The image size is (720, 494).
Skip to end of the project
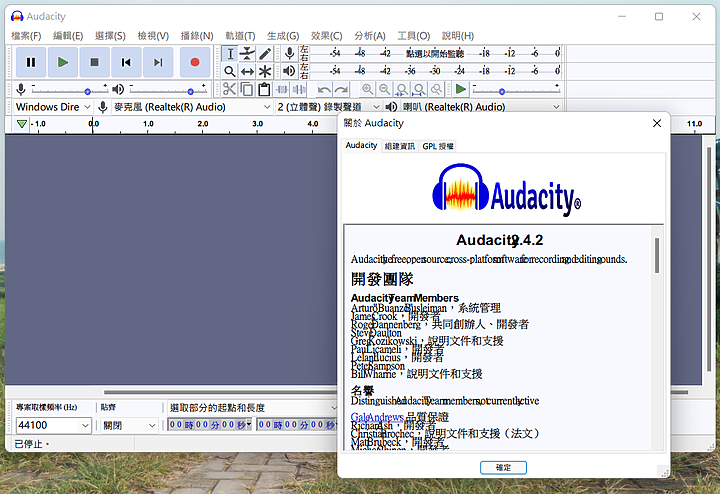pyautogui.click(x=158, y=62)
